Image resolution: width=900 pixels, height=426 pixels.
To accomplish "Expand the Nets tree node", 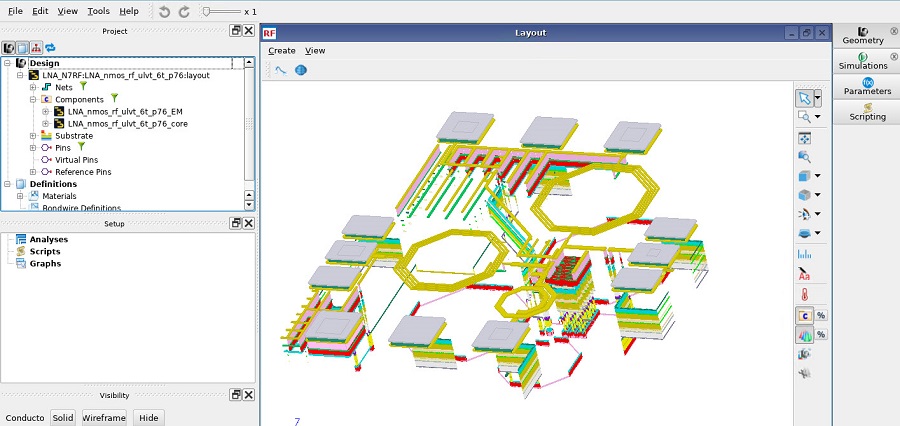I will click(33, 88).
